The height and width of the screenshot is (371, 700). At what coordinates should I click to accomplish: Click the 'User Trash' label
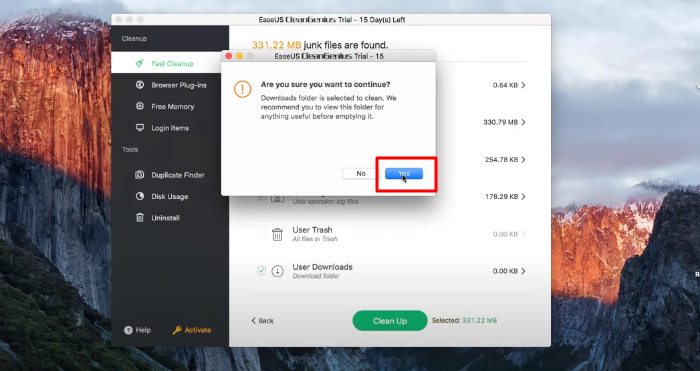coord(312,229)
